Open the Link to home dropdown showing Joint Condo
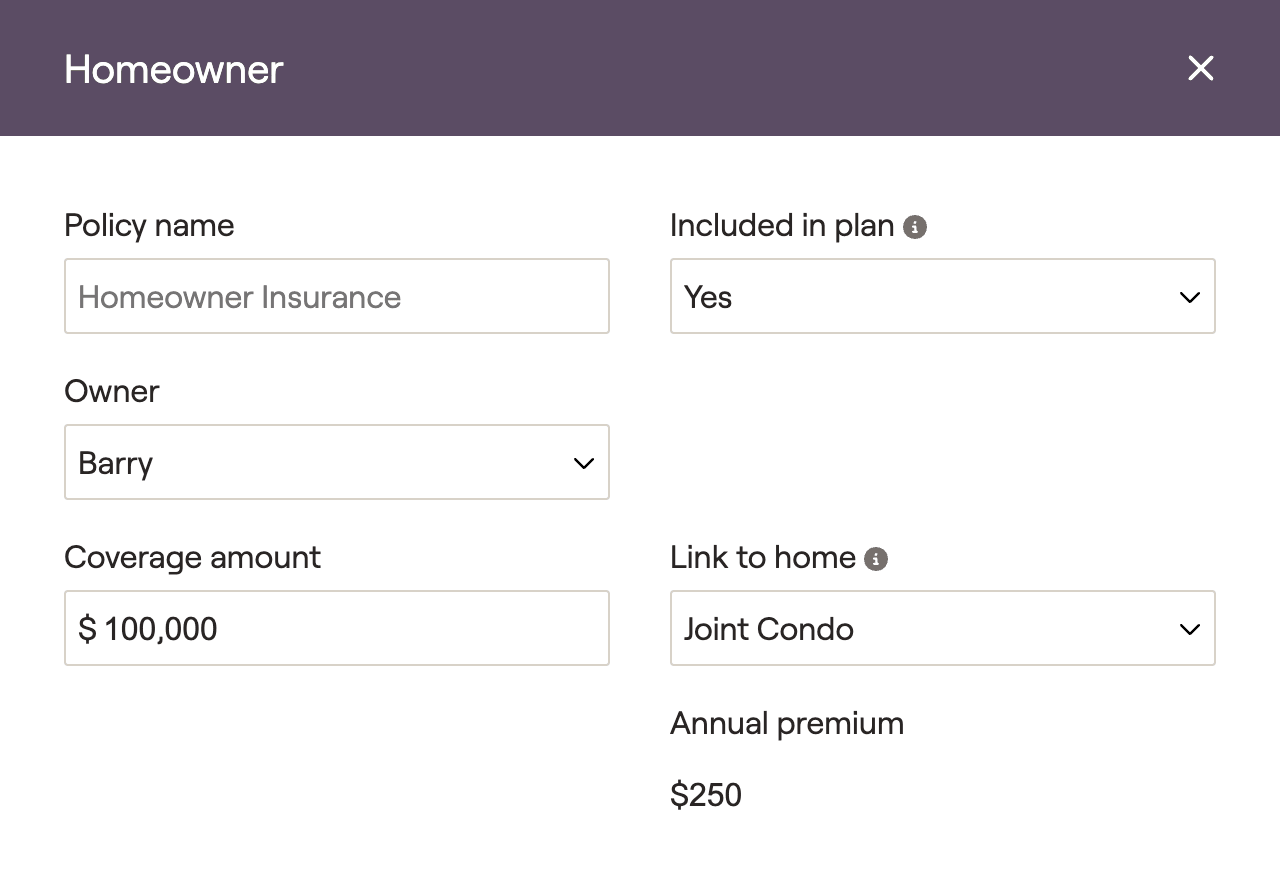Image resolution: width=1280 pixels, height=870 pixels. (x=943, y=628)
